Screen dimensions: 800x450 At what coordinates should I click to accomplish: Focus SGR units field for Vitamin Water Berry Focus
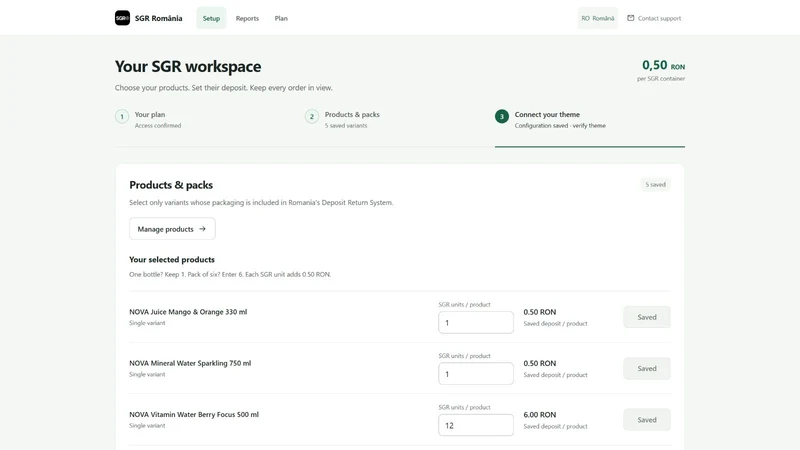(476, 425)
